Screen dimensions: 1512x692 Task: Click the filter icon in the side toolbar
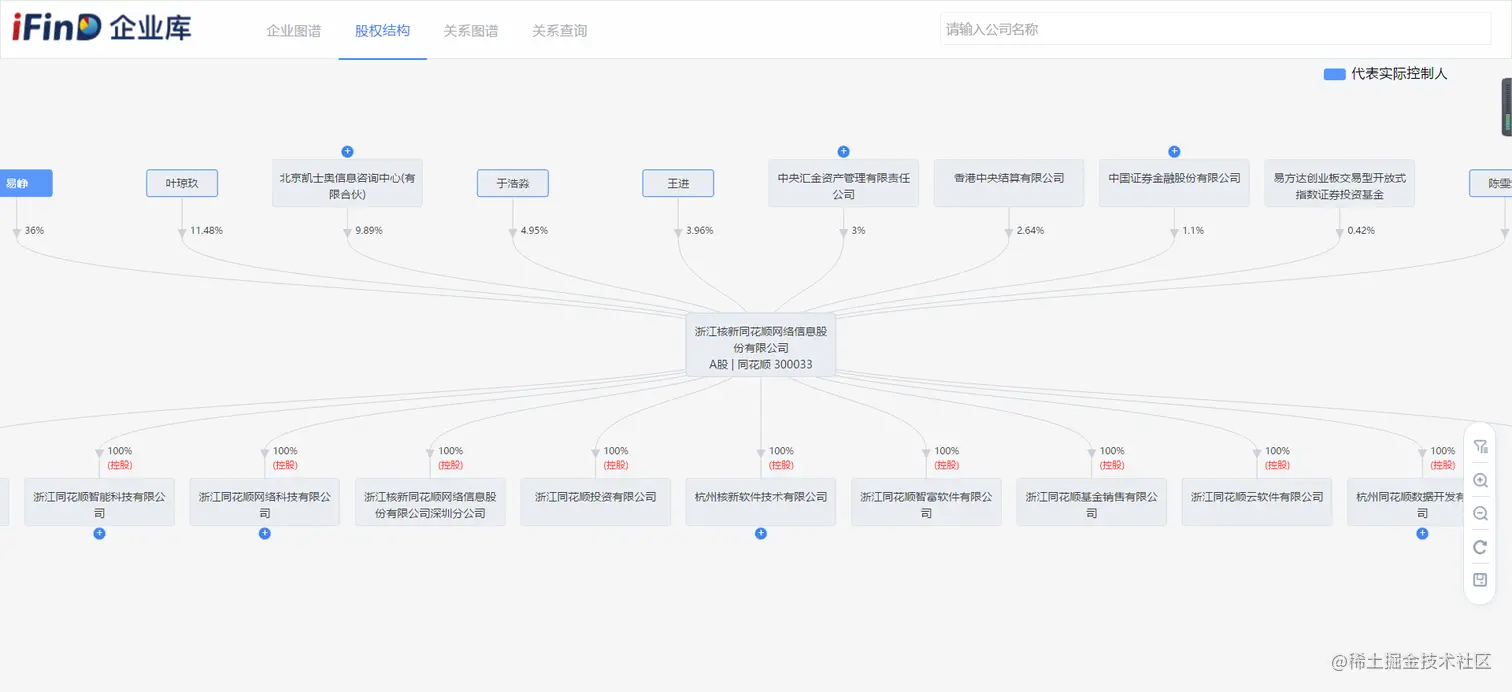[1481, 446]
